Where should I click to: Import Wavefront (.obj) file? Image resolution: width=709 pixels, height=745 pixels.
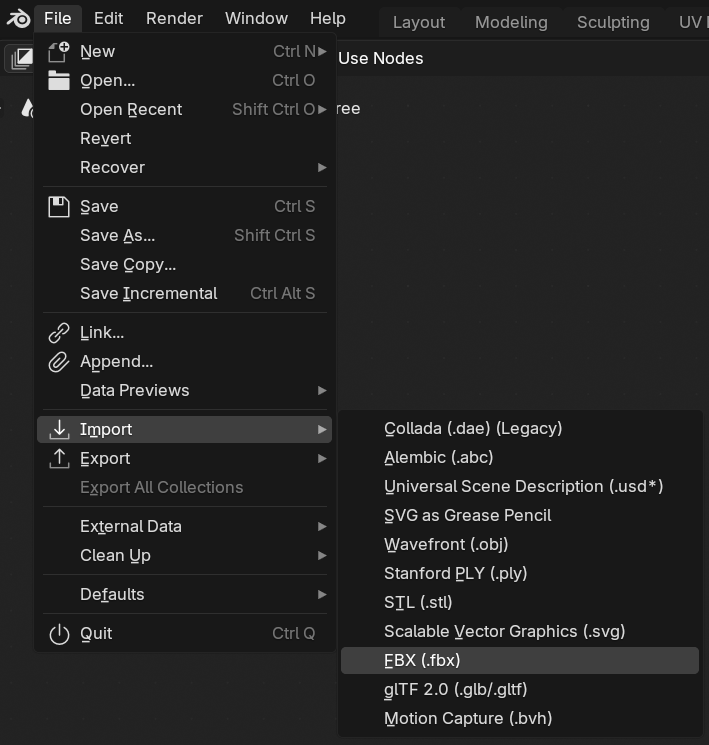(520, 544)
